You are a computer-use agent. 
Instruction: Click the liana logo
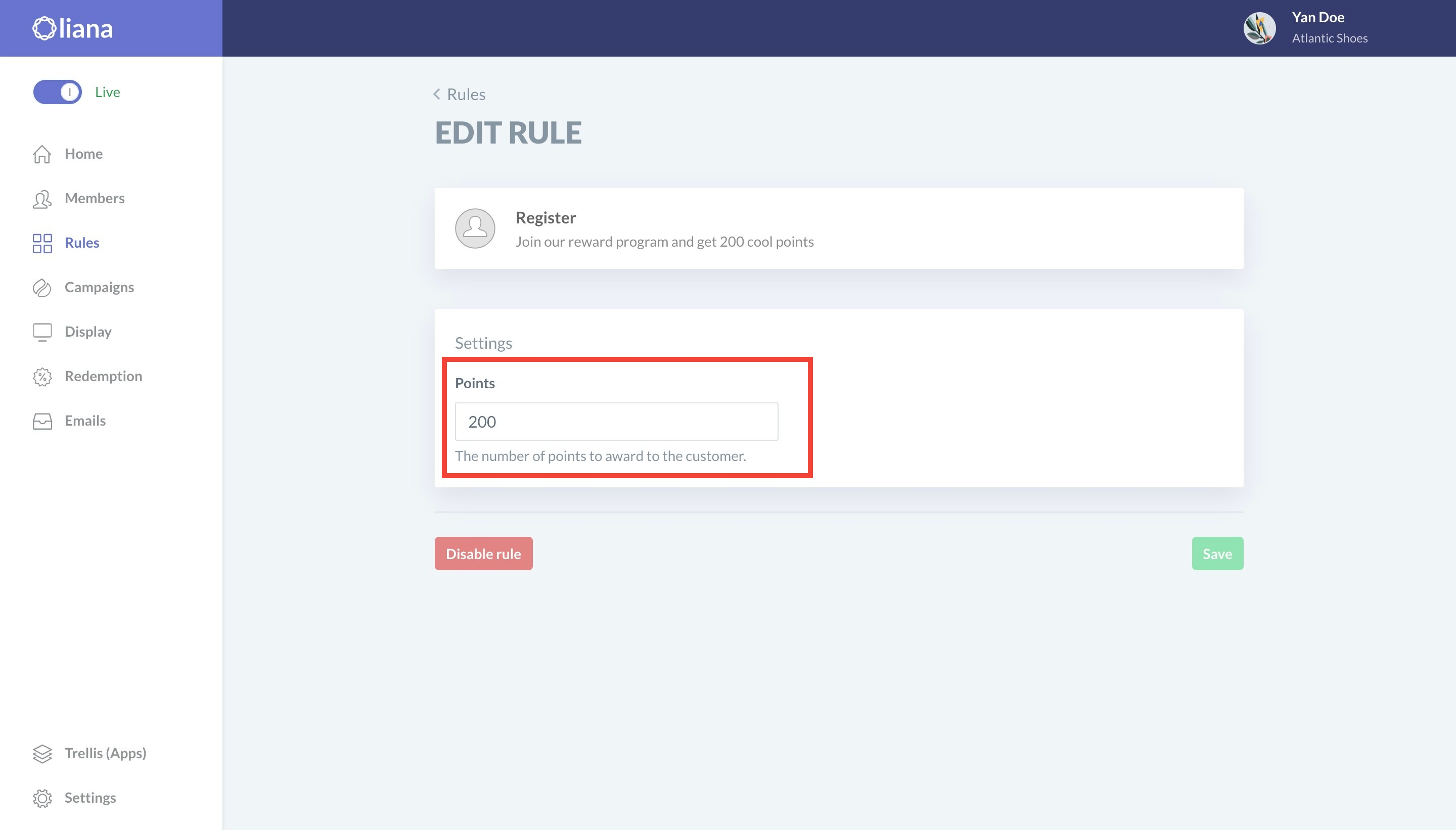[72, 28]
